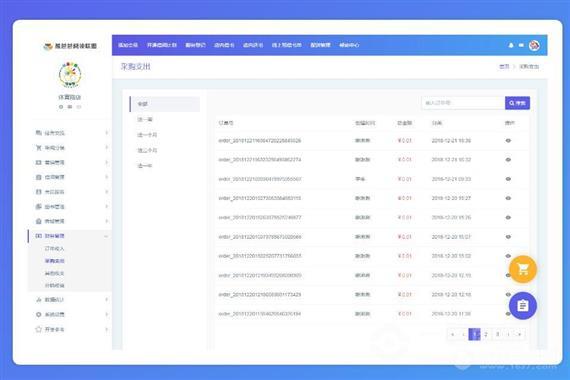Viewport: 570px width, 380px height.
Task: Expand the arrow of the house icon menu
Action: (107, 221)
